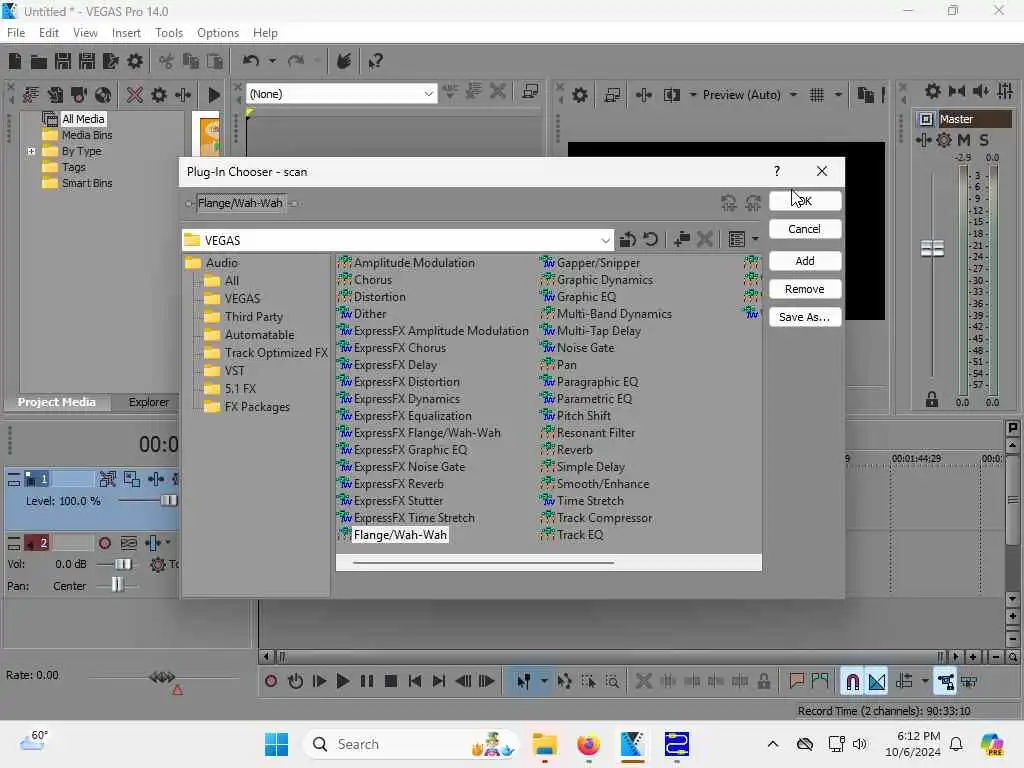Viewport: 1024px width, 768px height.
Task: Open the Insert menu
Action: (125, 33)
